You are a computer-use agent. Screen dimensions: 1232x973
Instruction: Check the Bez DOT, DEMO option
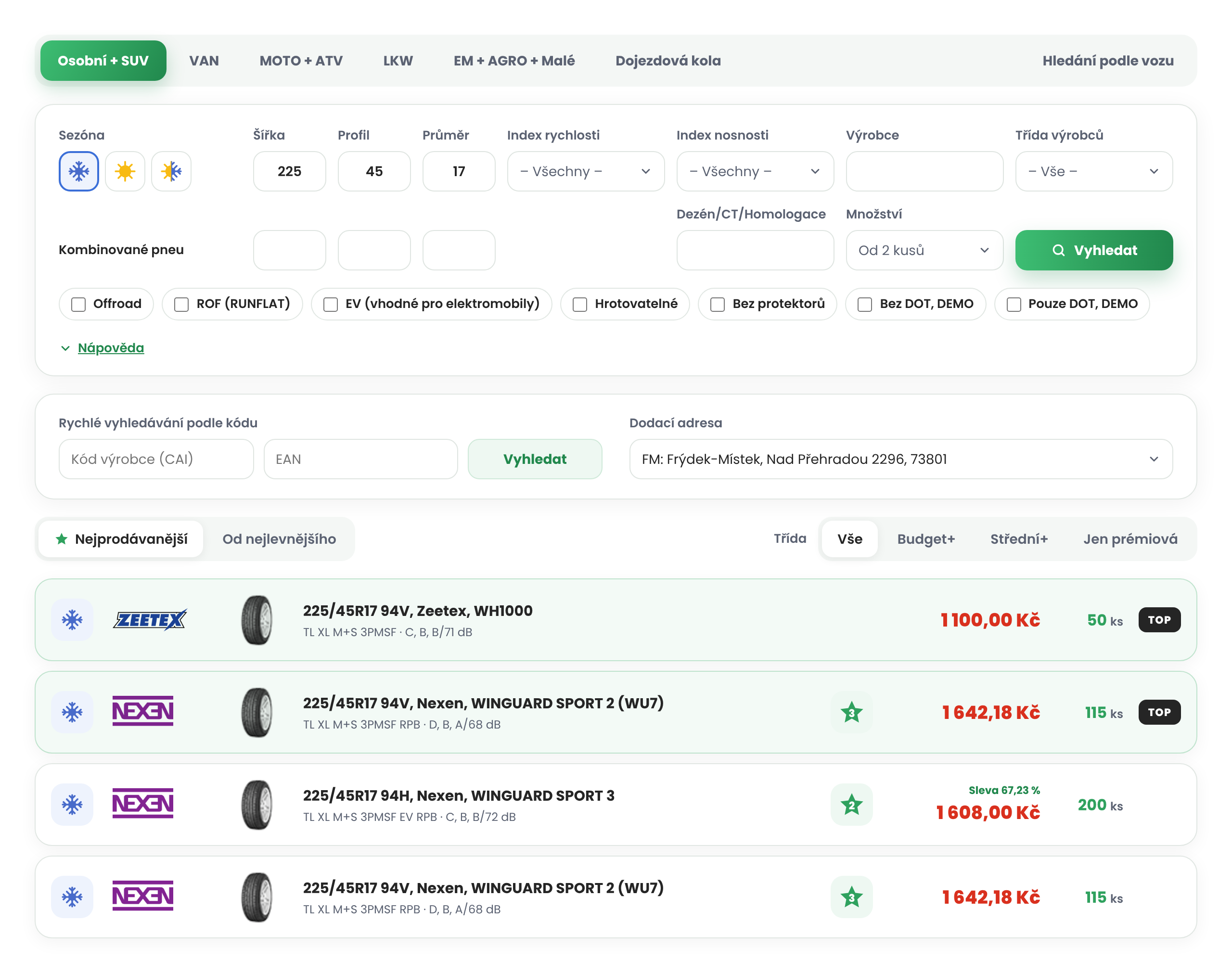click(x=865, y=304)
